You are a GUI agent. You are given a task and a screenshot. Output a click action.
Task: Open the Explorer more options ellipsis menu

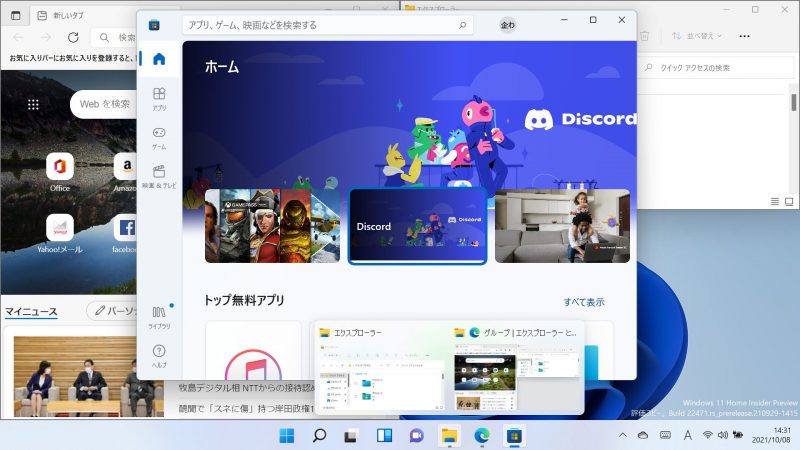pyautogui.click(x=744, y=36)
